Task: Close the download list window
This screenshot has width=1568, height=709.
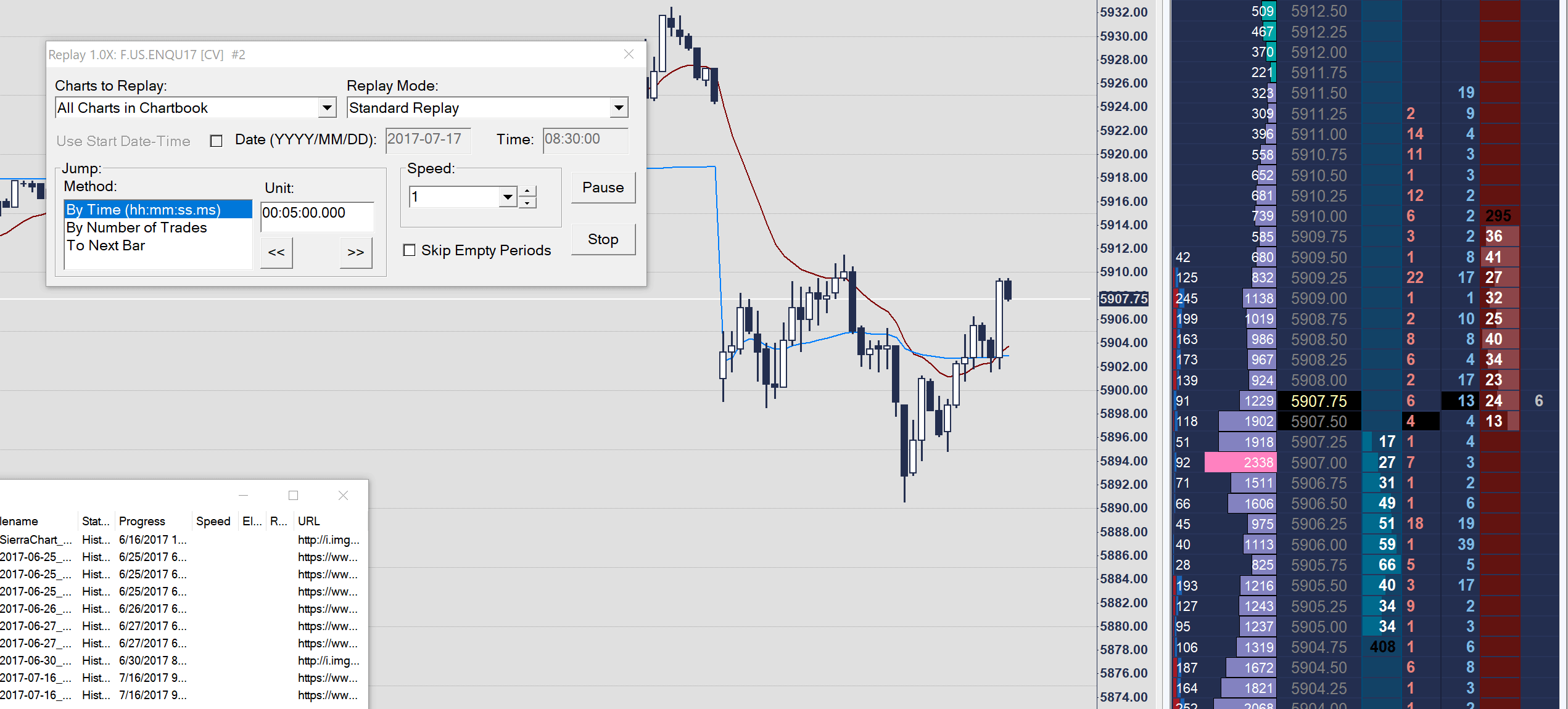Action: pos(344,495)
